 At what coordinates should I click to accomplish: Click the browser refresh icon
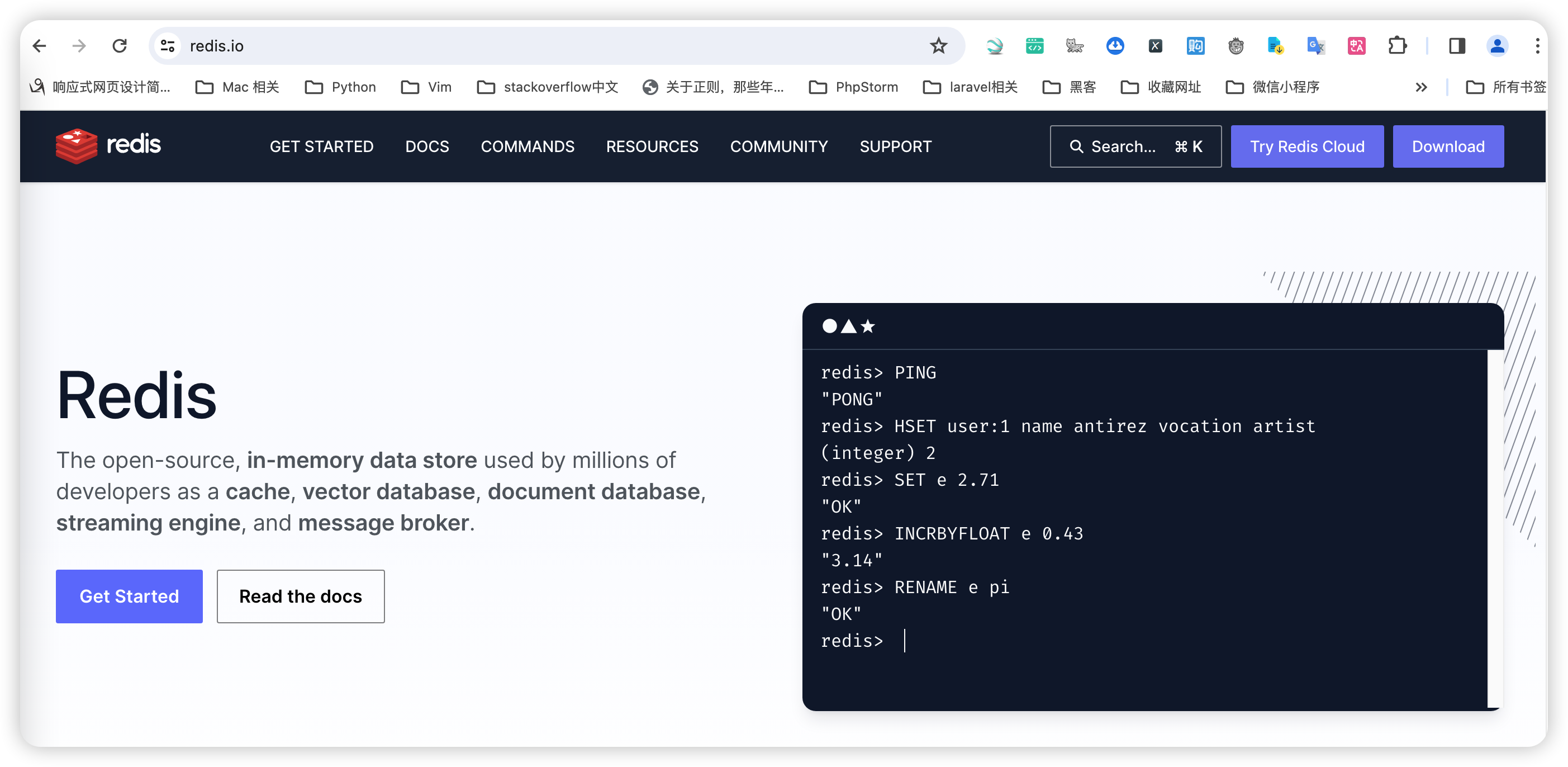(x=119, y=46)
